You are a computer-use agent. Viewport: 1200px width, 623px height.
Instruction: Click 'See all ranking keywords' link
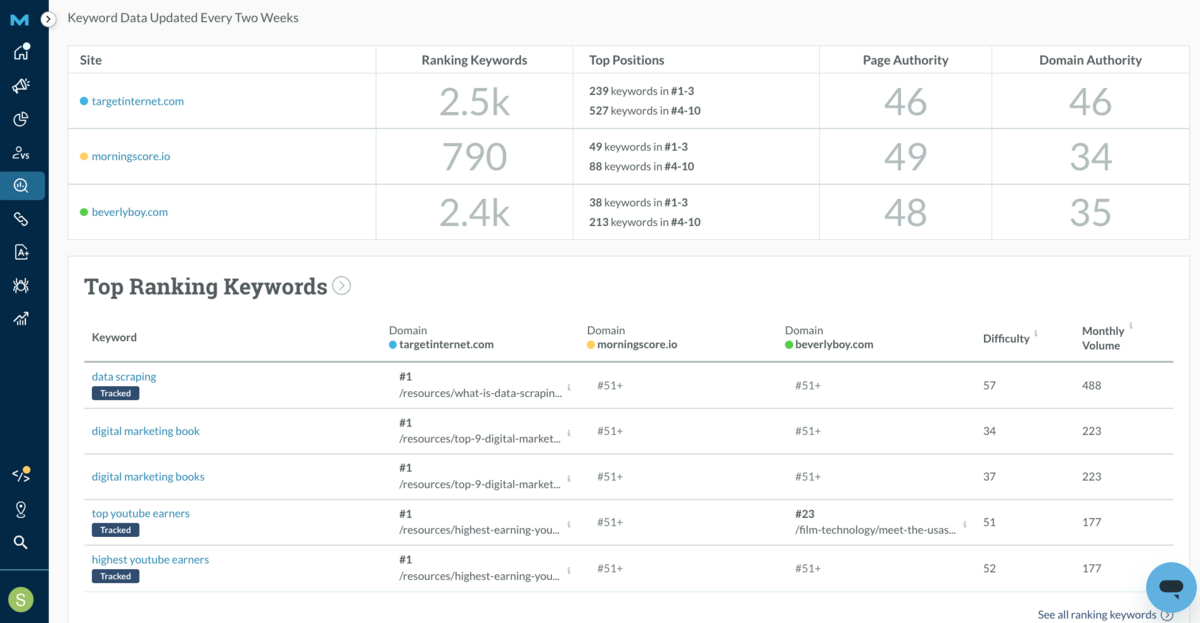point(1097,615)
